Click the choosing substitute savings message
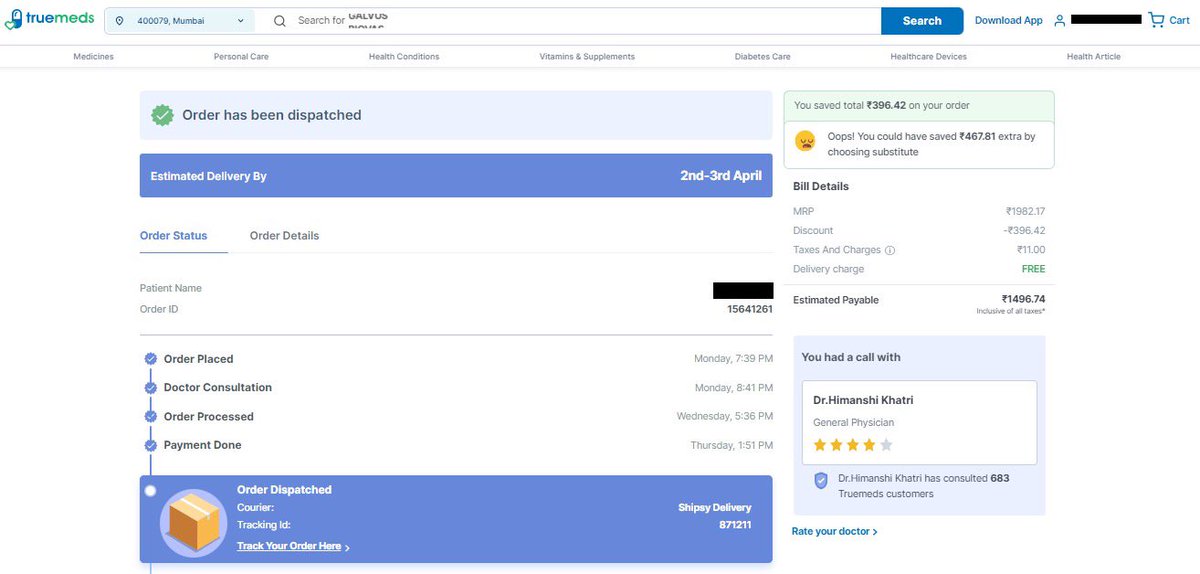 click(x=920, y=144)
